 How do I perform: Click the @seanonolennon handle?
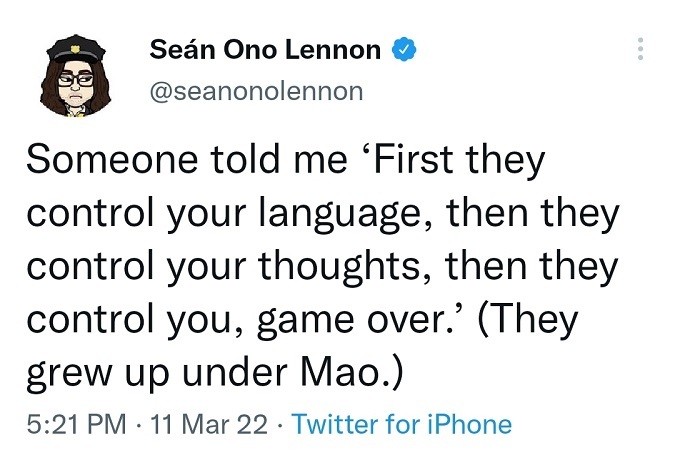click(x=256, y=92)
